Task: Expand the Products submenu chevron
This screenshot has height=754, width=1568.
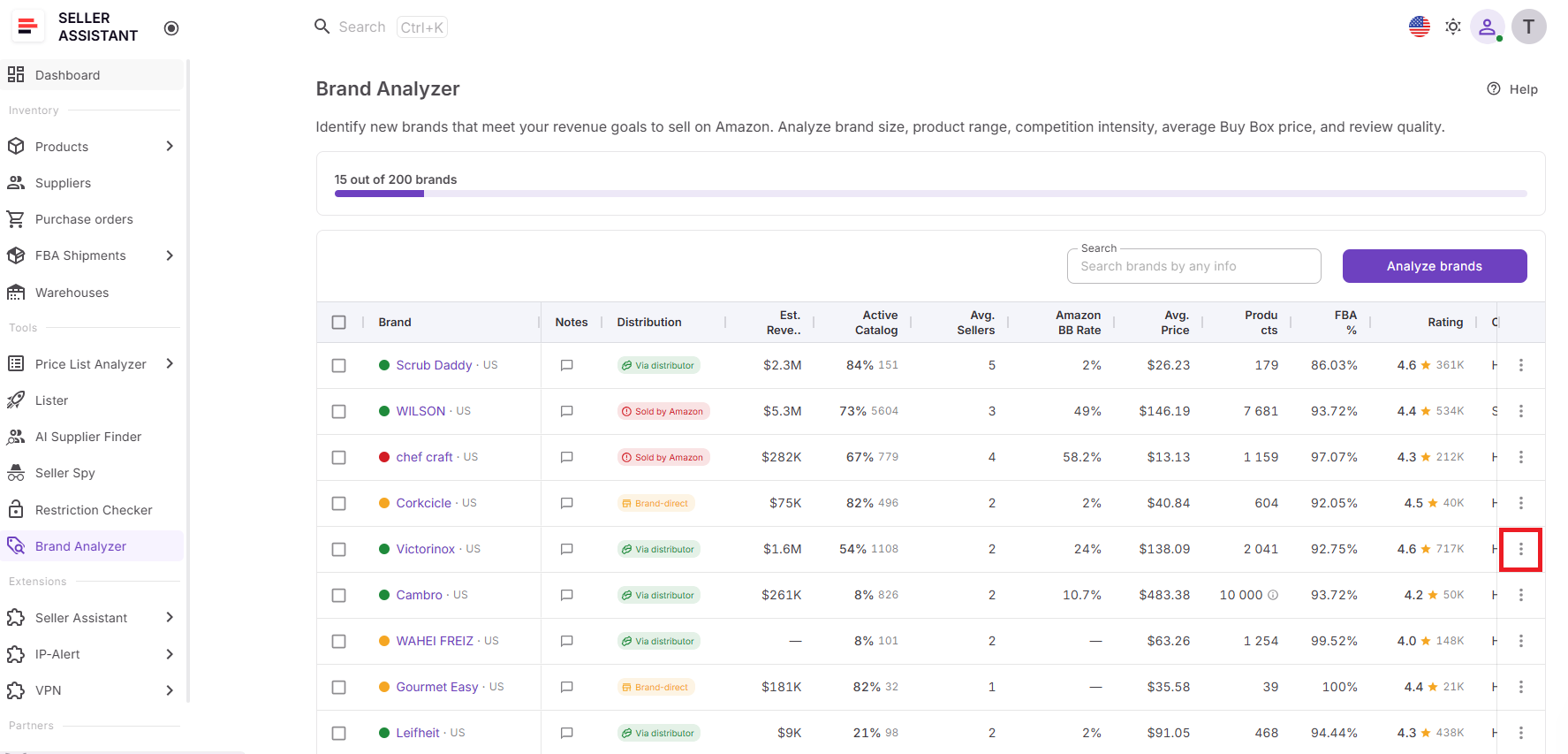Action: point(170,146)
